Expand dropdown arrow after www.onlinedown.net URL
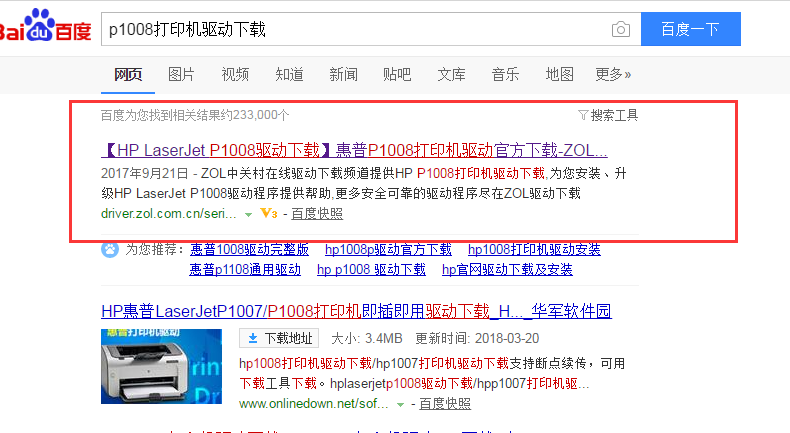 (401, 404)
